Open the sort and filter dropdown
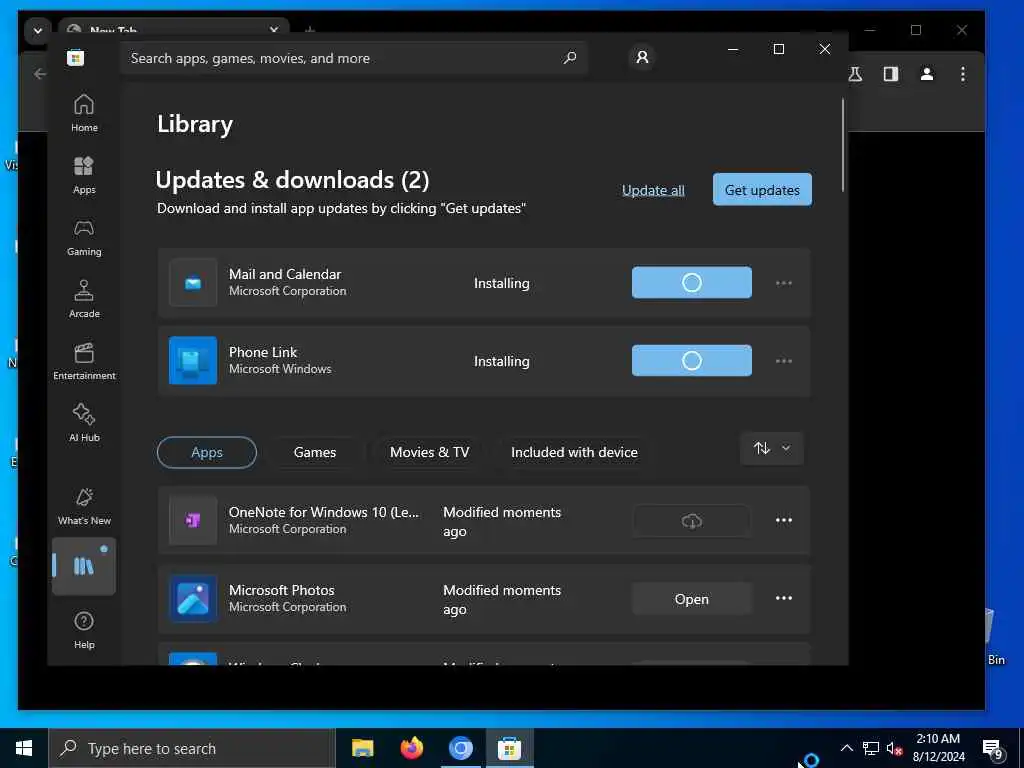Viewport: 1024px width, 768px height. click(772, 449)
